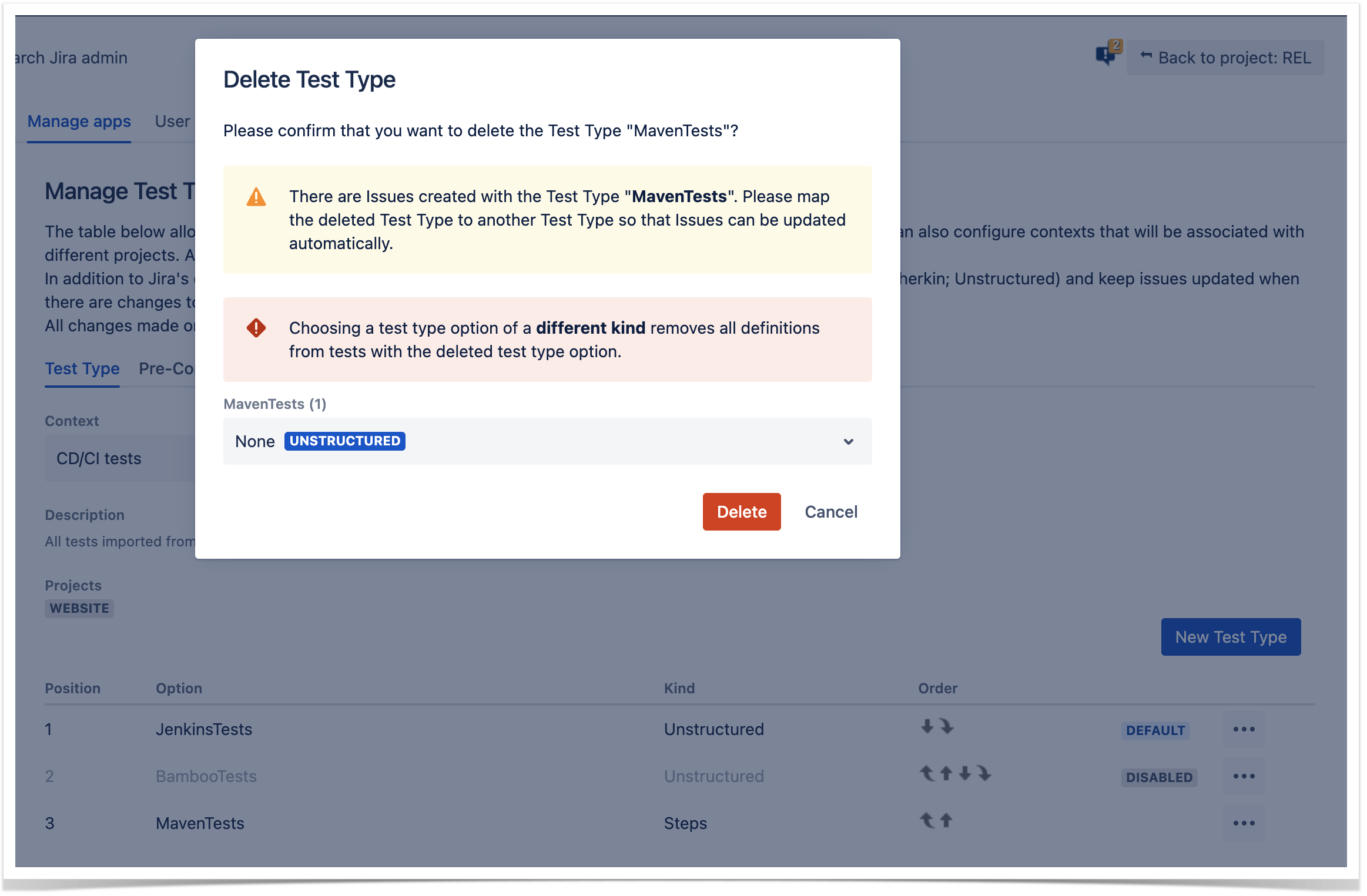Click the Kind column header
1367x896 pixels.
pos(679,688)
